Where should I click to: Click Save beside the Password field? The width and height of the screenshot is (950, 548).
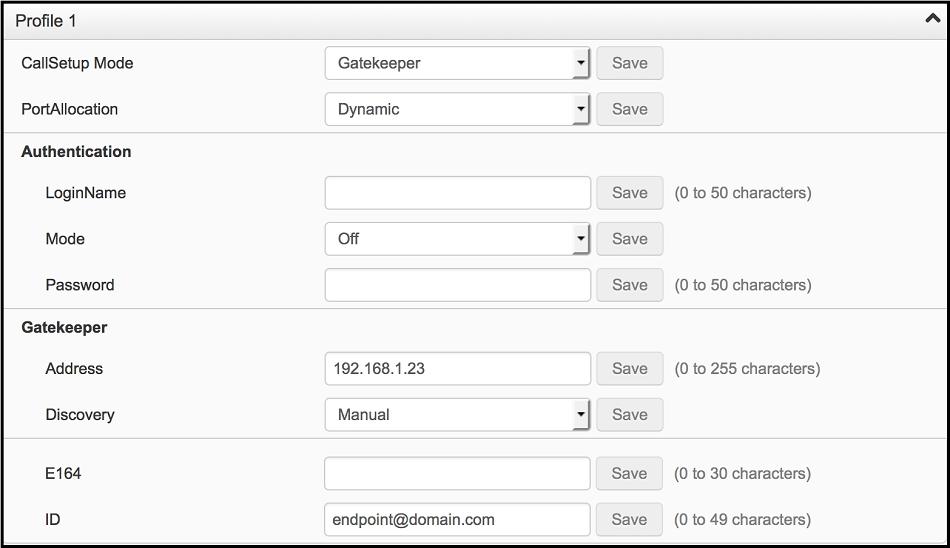pyautogui.click(x=629, y=285)
